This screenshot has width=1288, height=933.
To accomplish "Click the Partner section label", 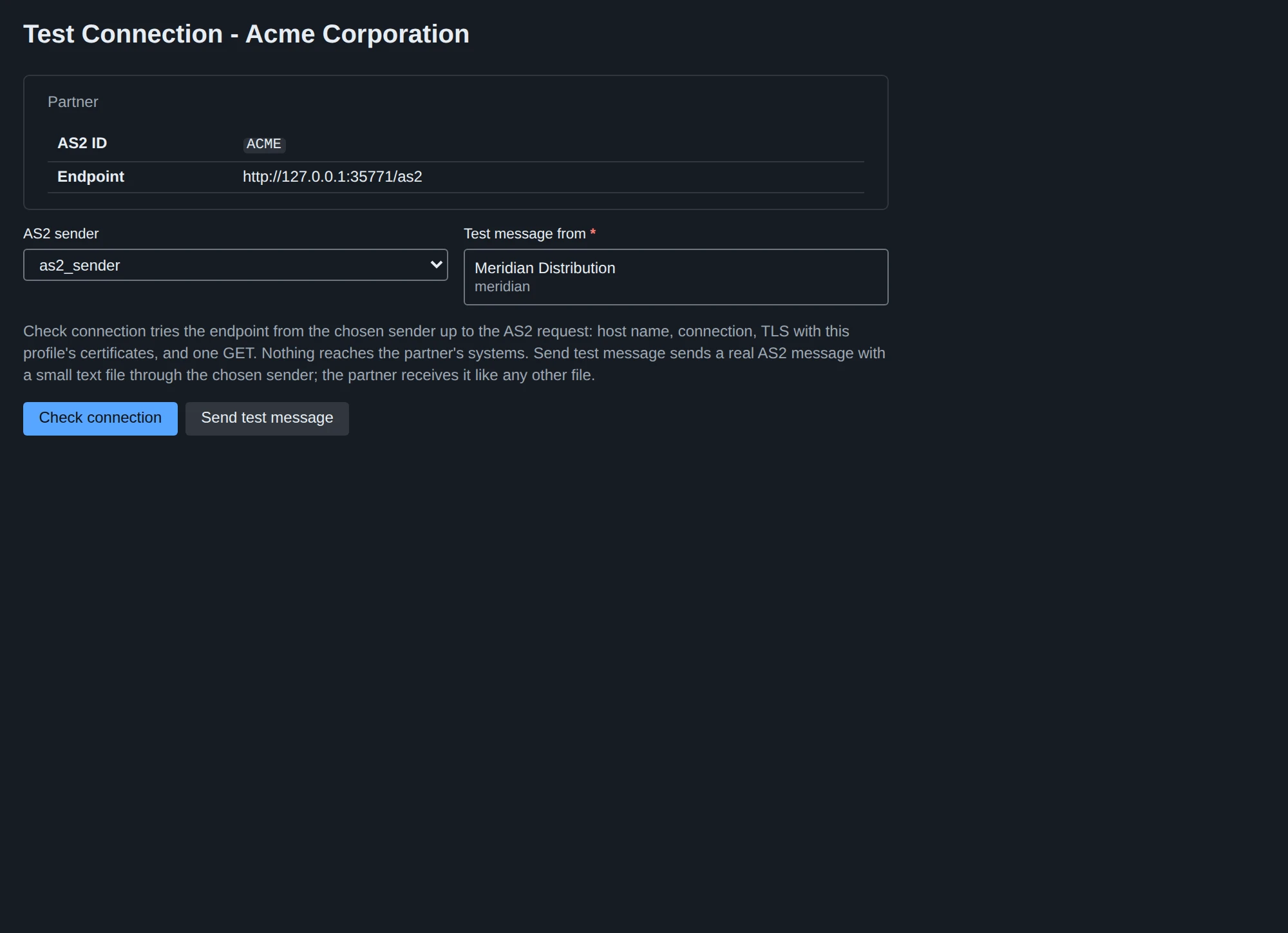I will (x=73, y=102).
